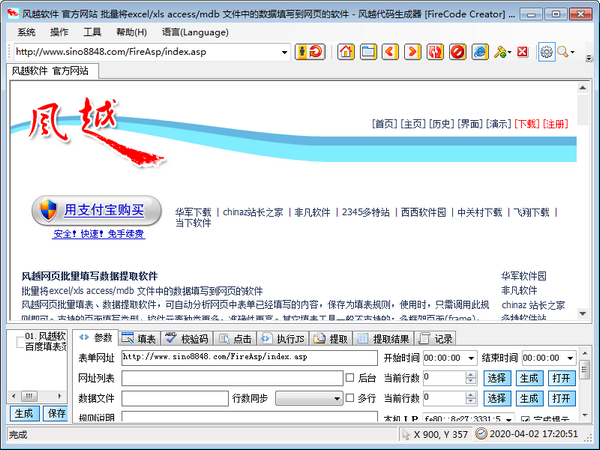Open settings with the gear icon

(x=546, y=52)
